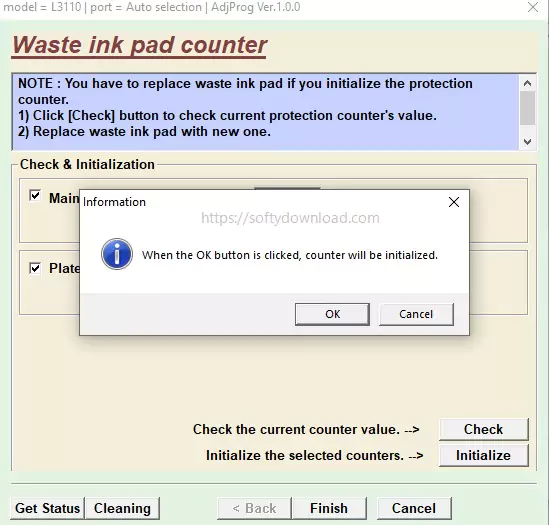Click the note box scroll down arrow

pos(527,141)
